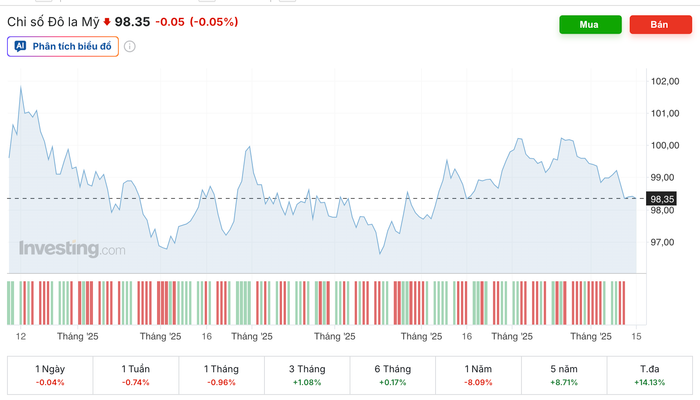
Task: Click the red Bán button
Action: coord(660,25)
